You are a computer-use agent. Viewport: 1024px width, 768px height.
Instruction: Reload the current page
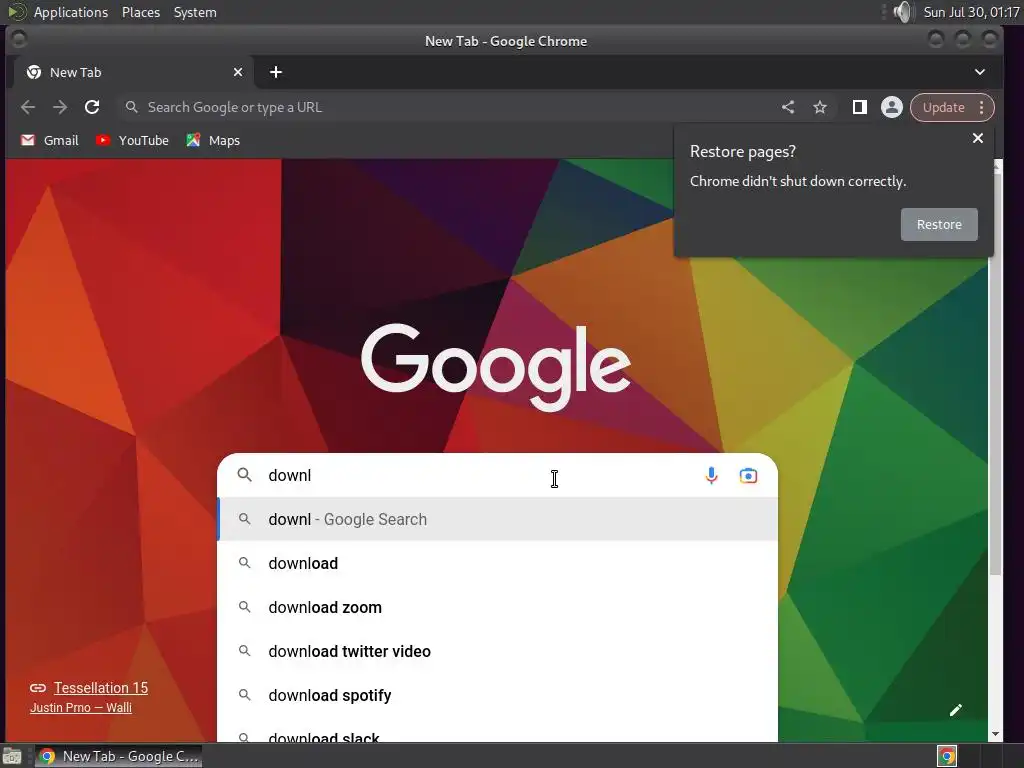click(x=92, y=107)
